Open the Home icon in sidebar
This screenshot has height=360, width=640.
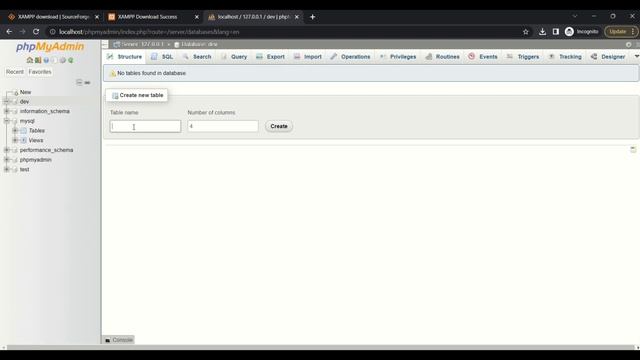click(x=29, y=60)
